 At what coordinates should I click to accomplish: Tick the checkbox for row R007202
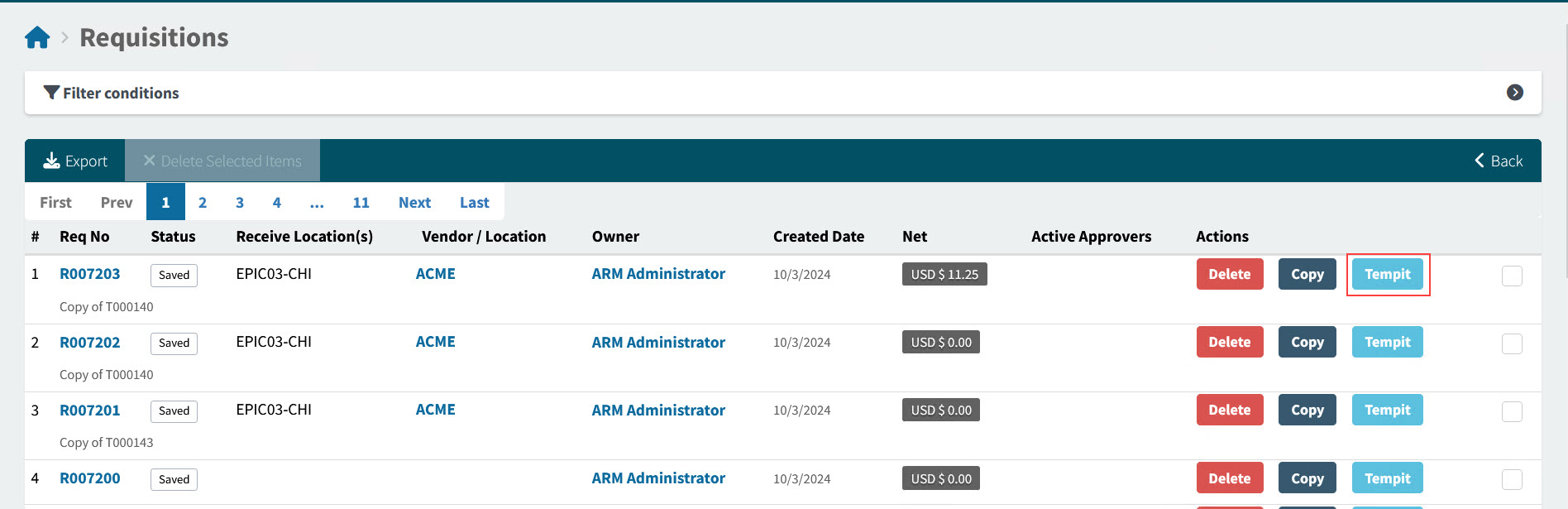pyautogui.click(x=1511, y=343)
